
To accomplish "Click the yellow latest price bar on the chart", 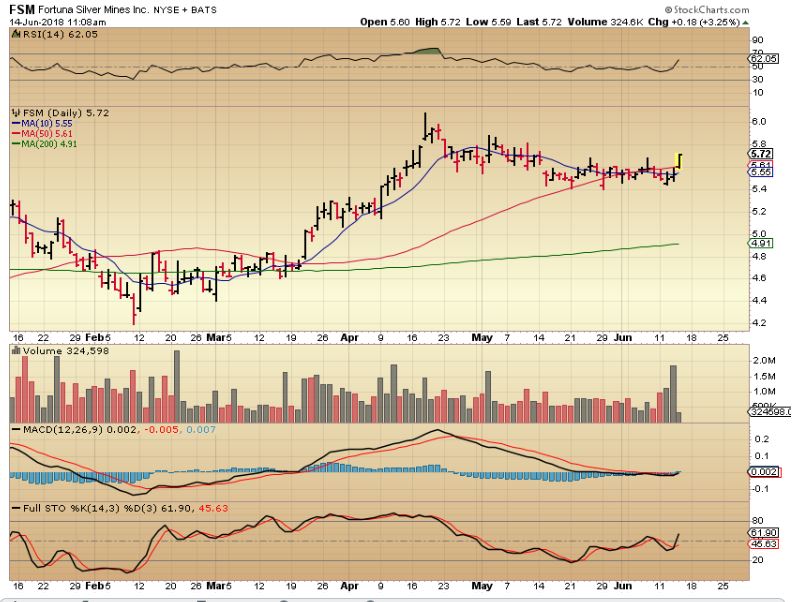I will (x=679, y=161).
